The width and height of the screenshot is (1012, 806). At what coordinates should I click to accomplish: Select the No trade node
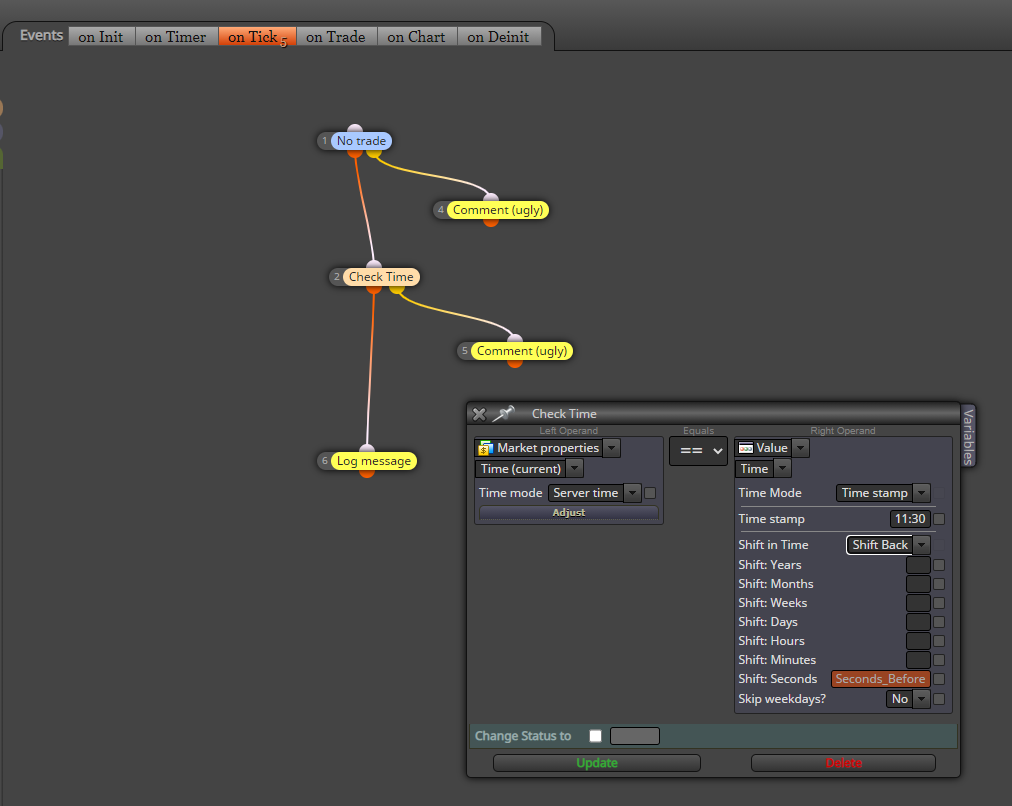tap(361, 141)
